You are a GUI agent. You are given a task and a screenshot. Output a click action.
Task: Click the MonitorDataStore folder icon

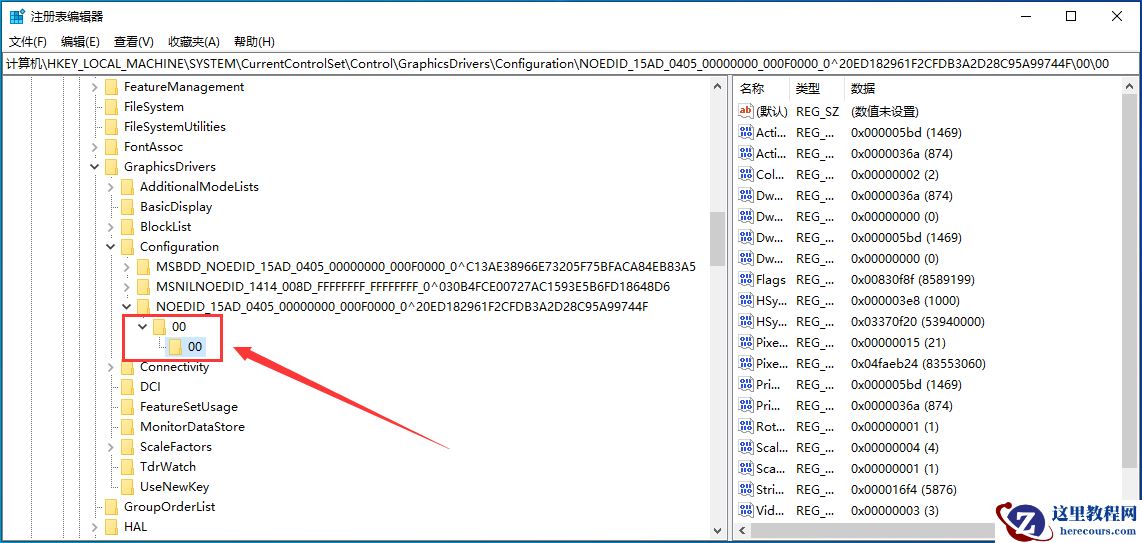127,427
